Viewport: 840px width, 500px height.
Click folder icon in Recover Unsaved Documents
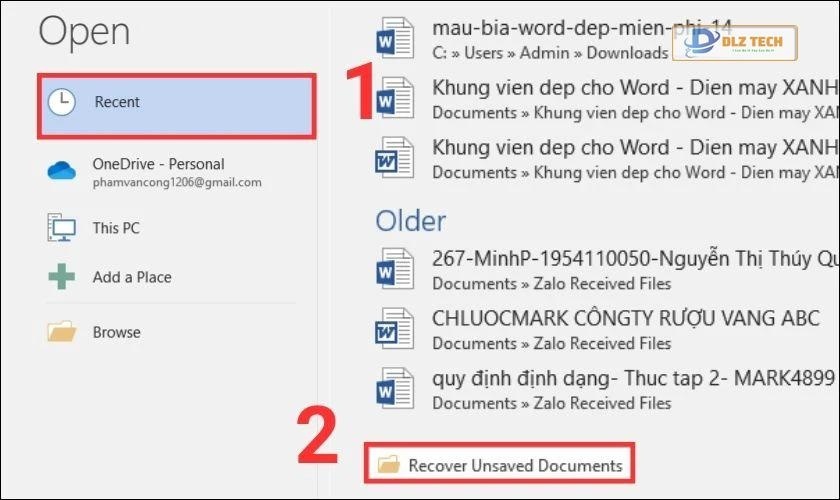point(388,464)
